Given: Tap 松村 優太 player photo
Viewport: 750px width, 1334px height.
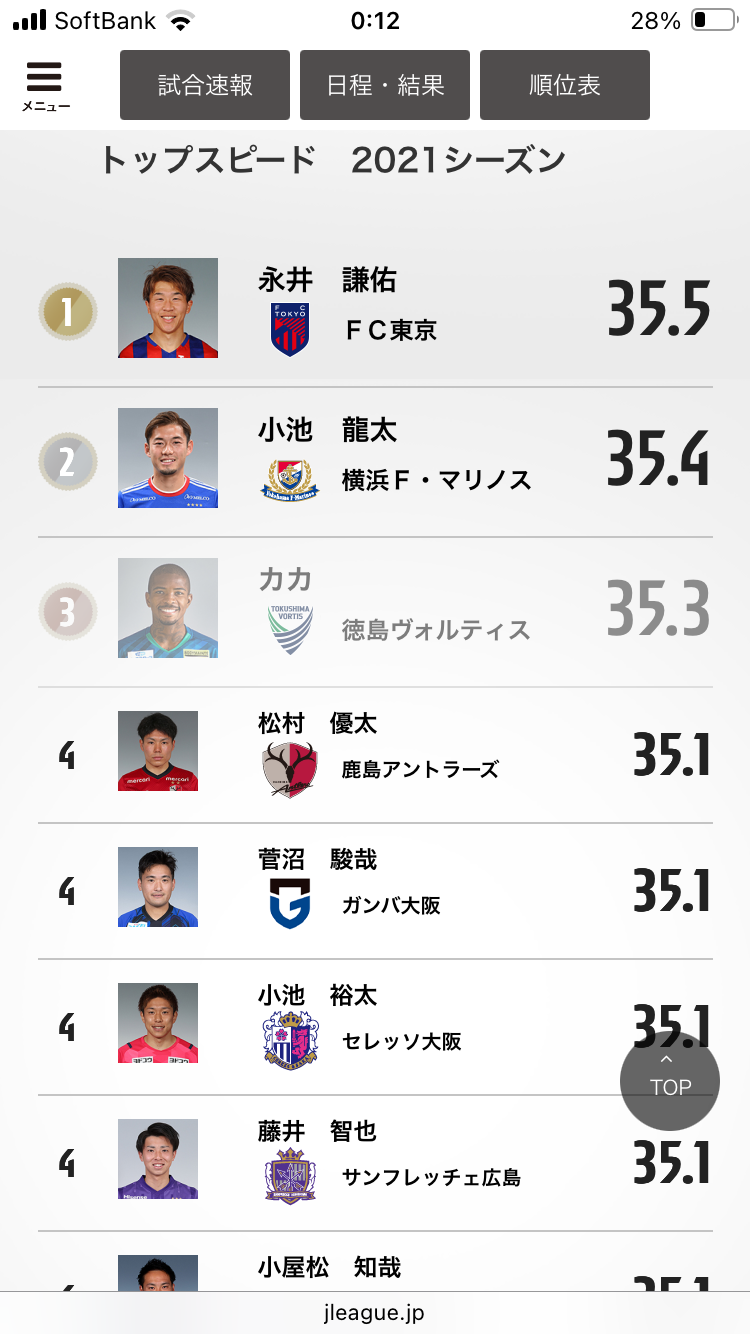Looking at the screenshot, I should [158, 751].
